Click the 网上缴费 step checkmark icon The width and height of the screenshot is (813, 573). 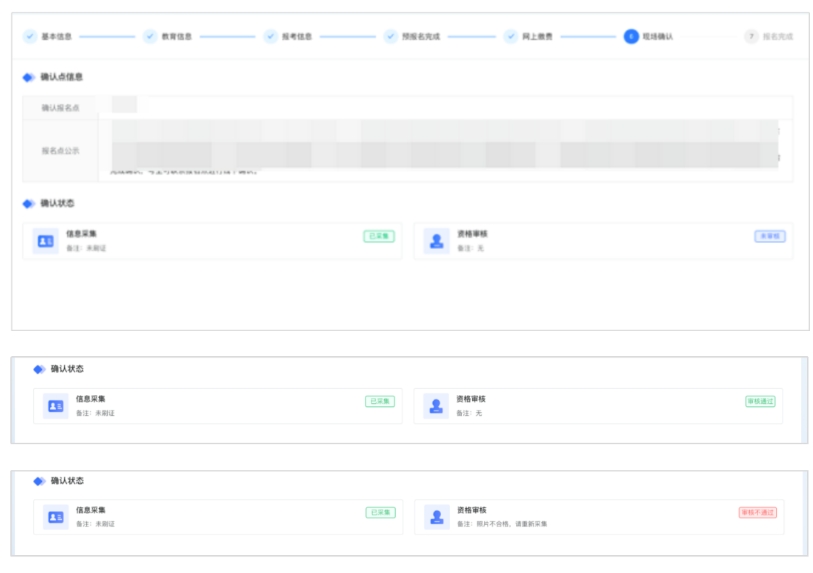tap(511, 36)
